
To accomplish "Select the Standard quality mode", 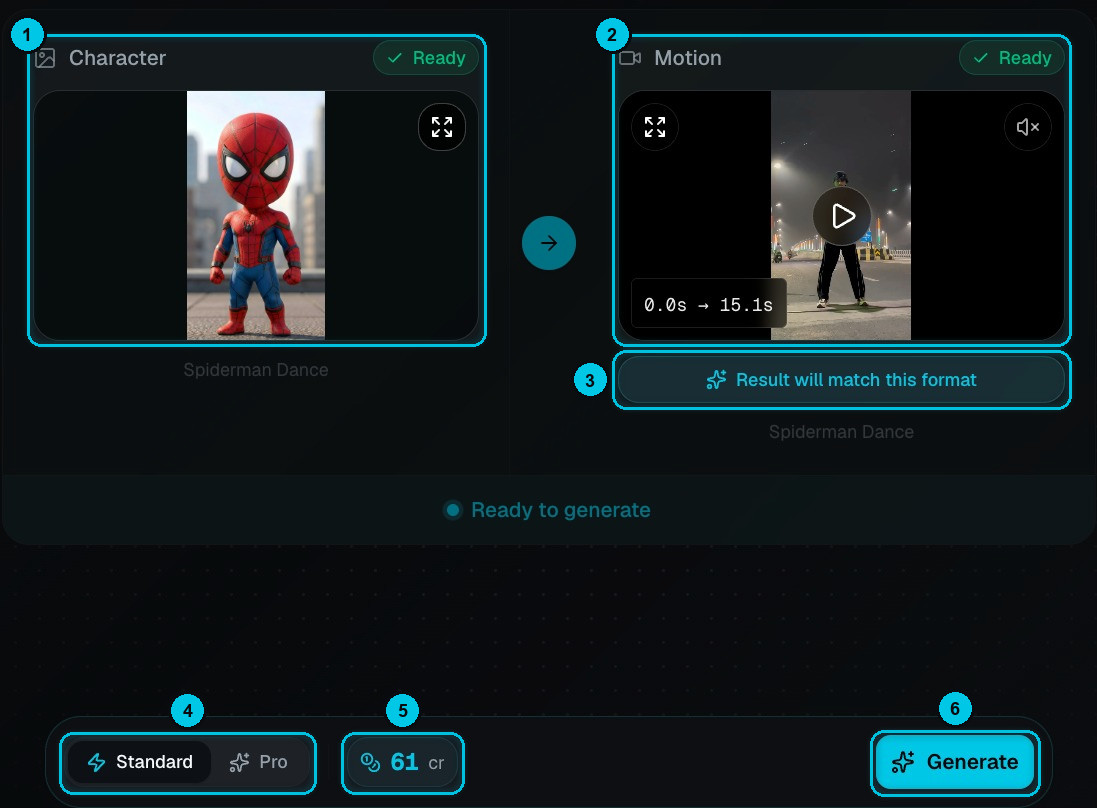I will pyautogui.click(x=140, y=762).
